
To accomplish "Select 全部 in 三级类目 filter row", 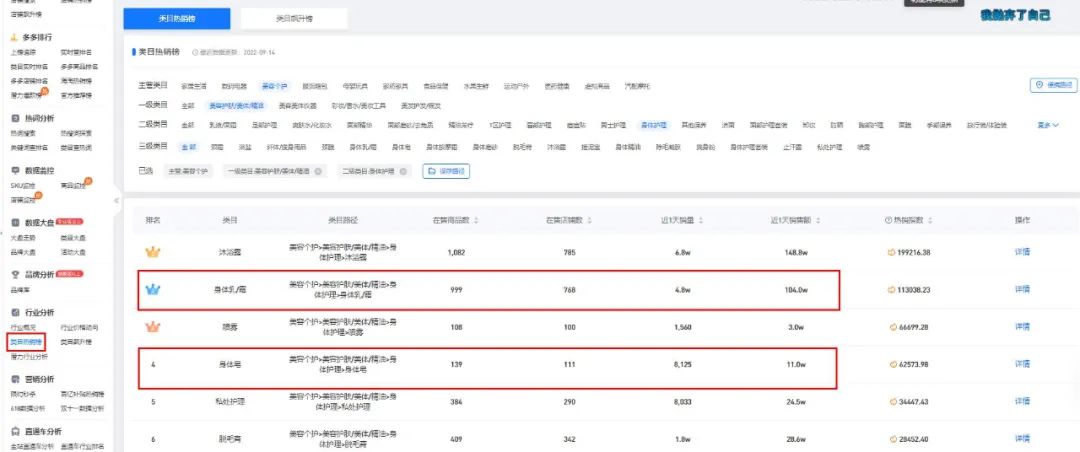I will 188,147.
